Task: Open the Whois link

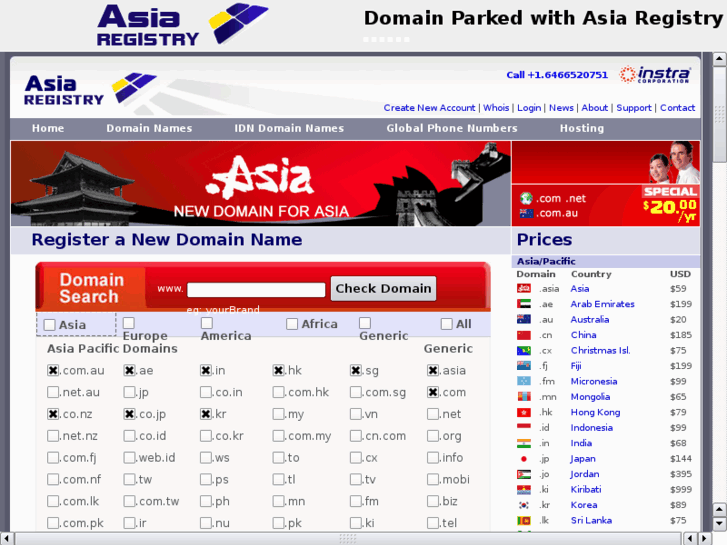Action: [x=496, y=108]
